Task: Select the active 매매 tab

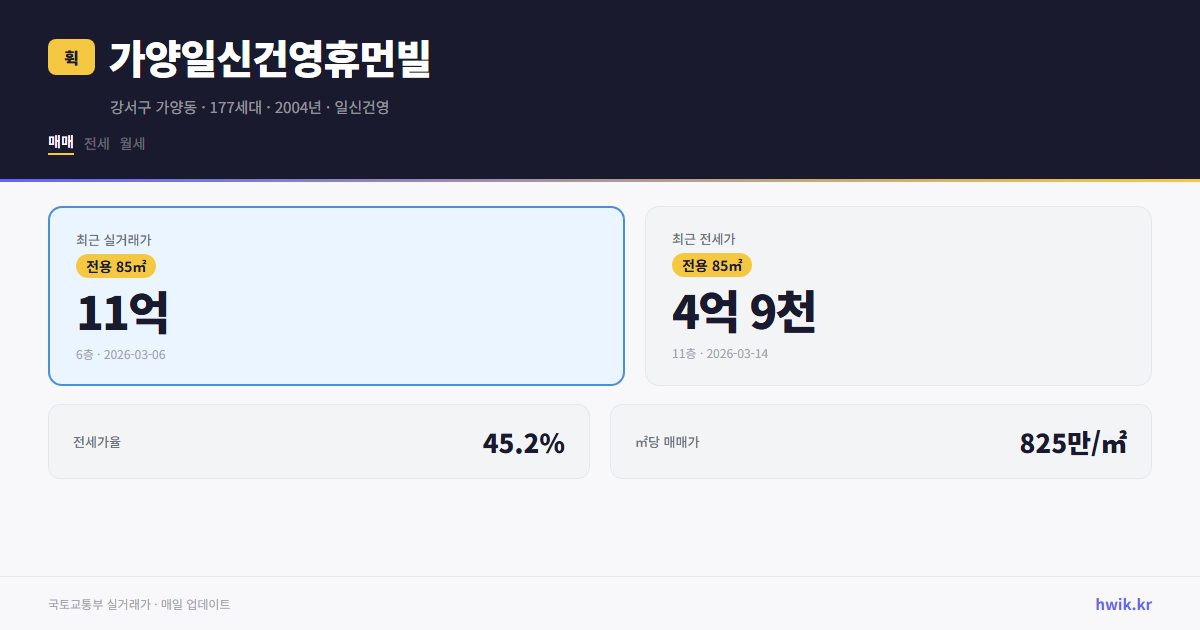Action: pyautogui.click(x=60, y=143)
